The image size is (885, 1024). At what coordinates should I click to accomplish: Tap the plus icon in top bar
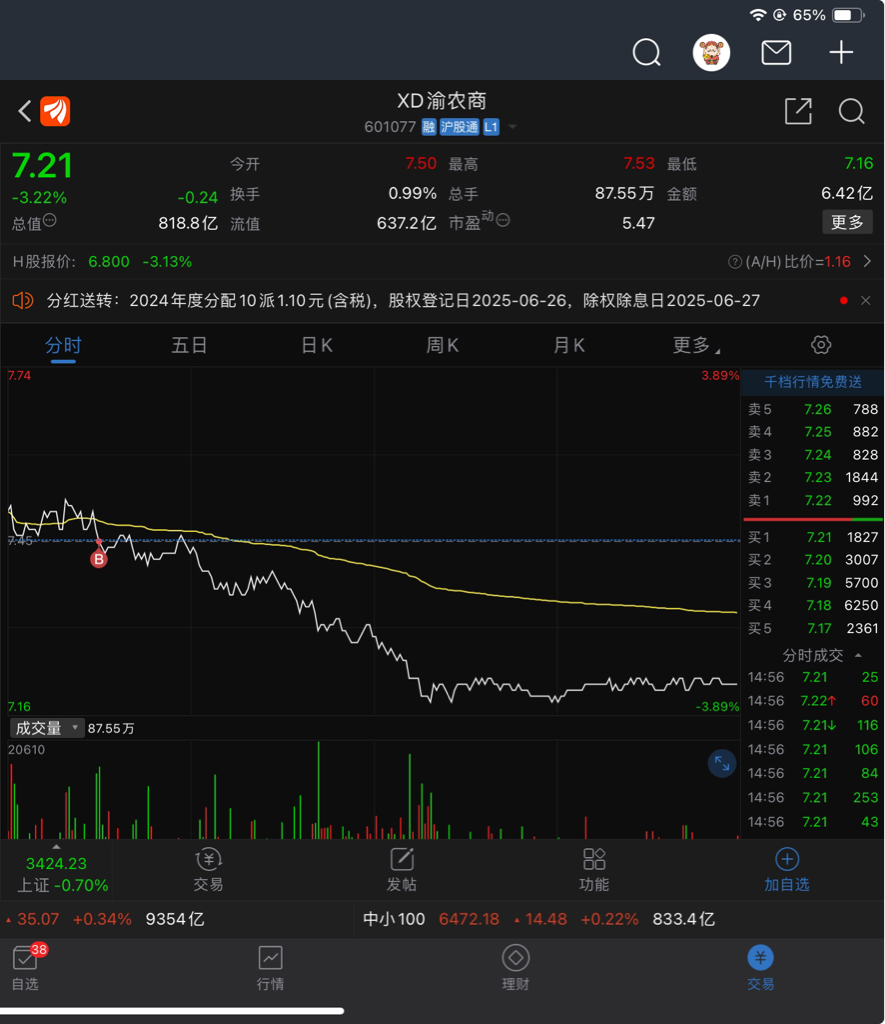841,52
